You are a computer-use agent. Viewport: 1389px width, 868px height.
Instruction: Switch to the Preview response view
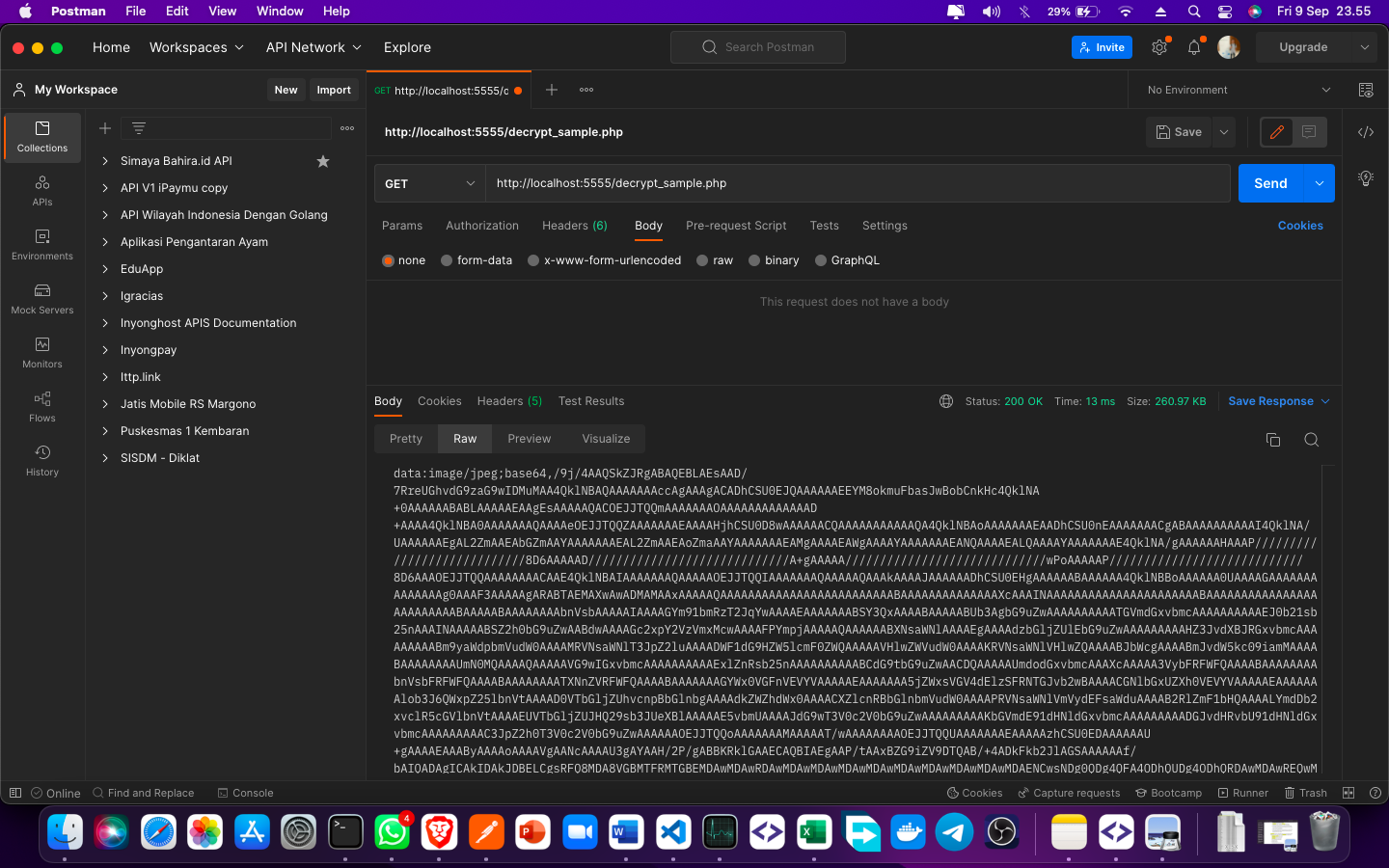click(530, 439)
